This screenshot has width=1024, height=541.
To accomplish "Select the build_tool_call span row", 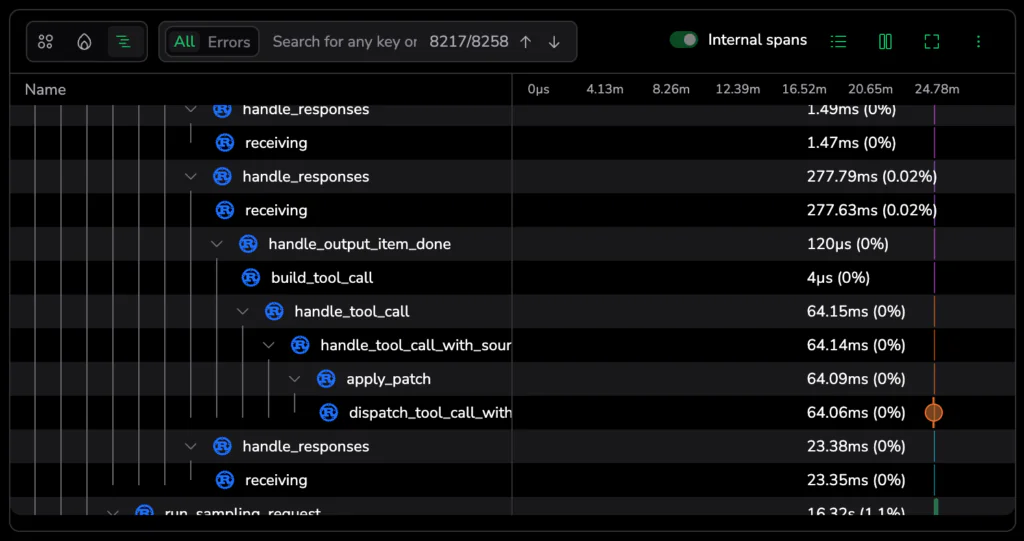I will [322, 278].
